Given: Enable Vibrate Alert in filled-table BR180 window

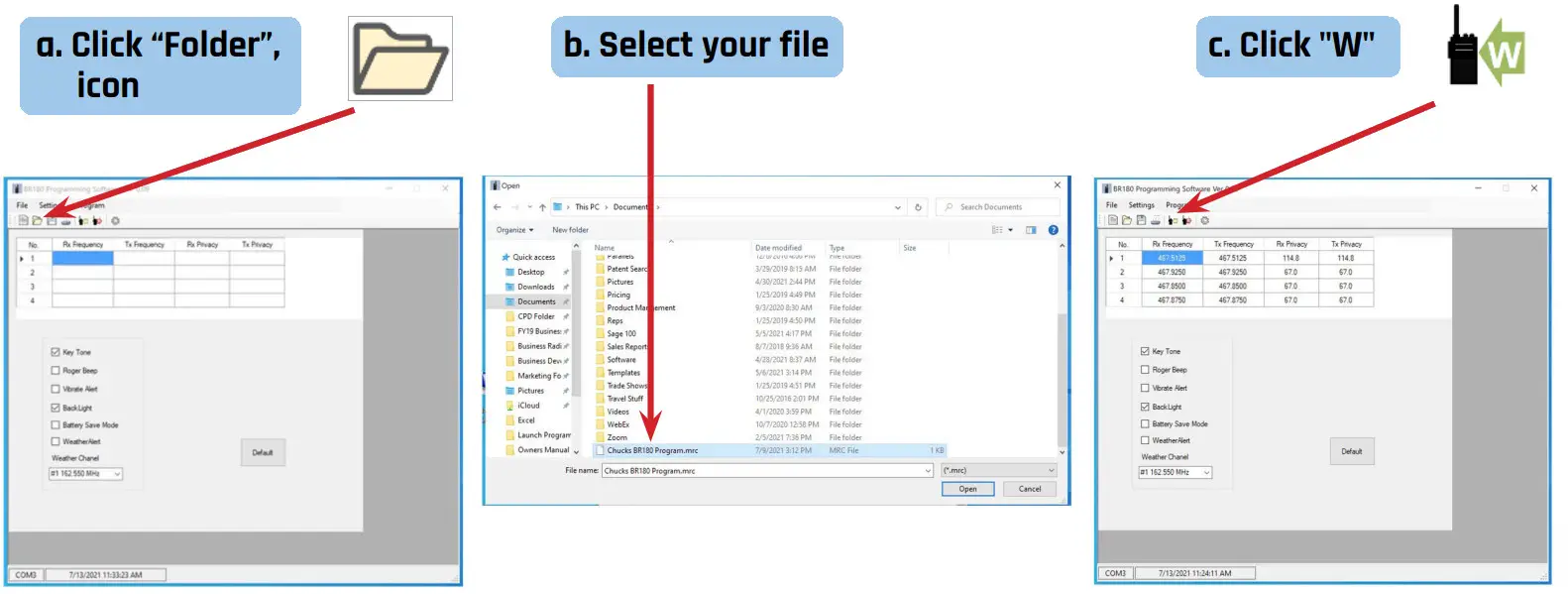Looking at the screenshot, I should tap(1145, 388).
